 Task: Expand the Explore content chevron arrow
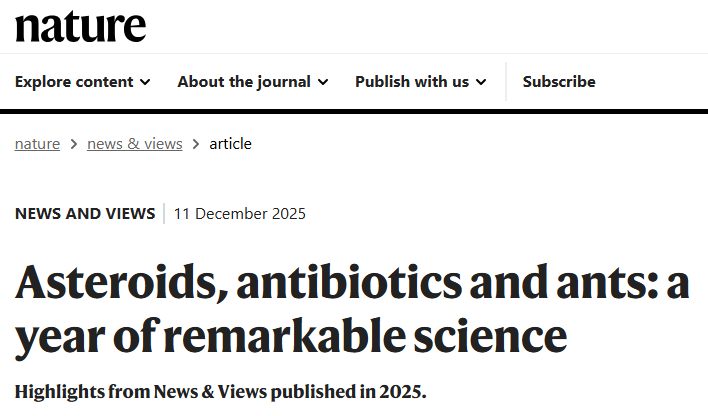click(x=146, y=82)
